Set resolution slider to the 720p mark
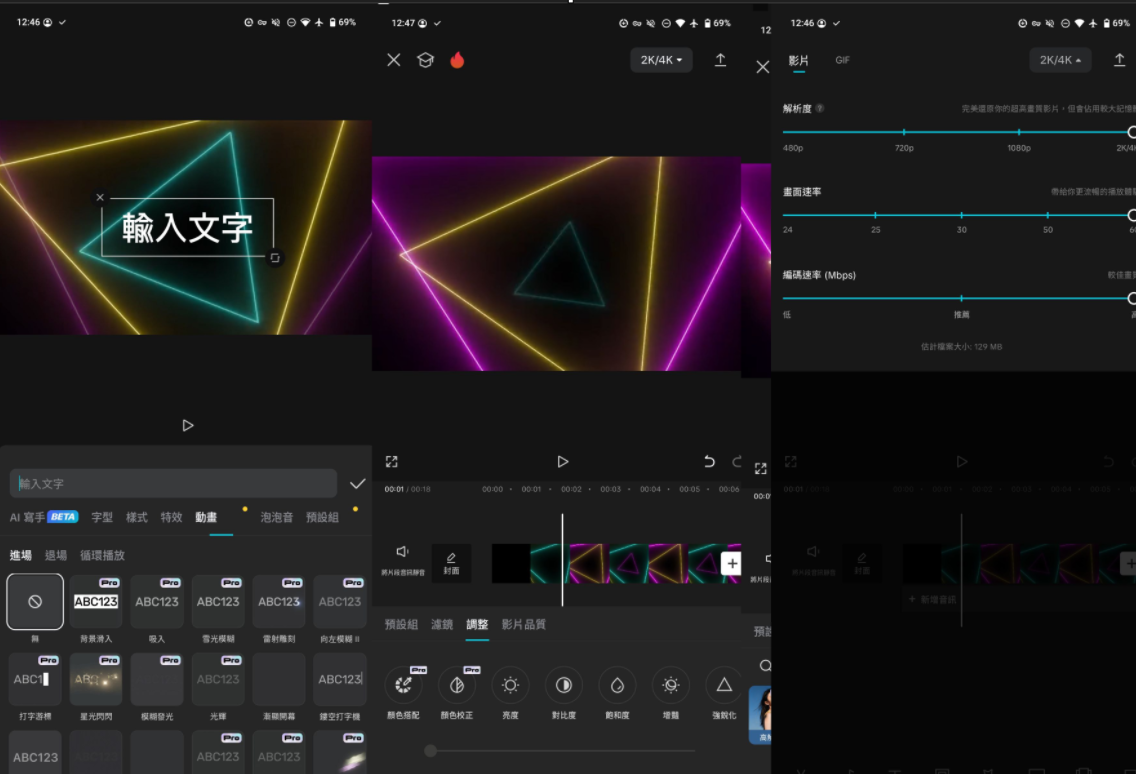This screenshot has height=774, width=1136. 904,132
